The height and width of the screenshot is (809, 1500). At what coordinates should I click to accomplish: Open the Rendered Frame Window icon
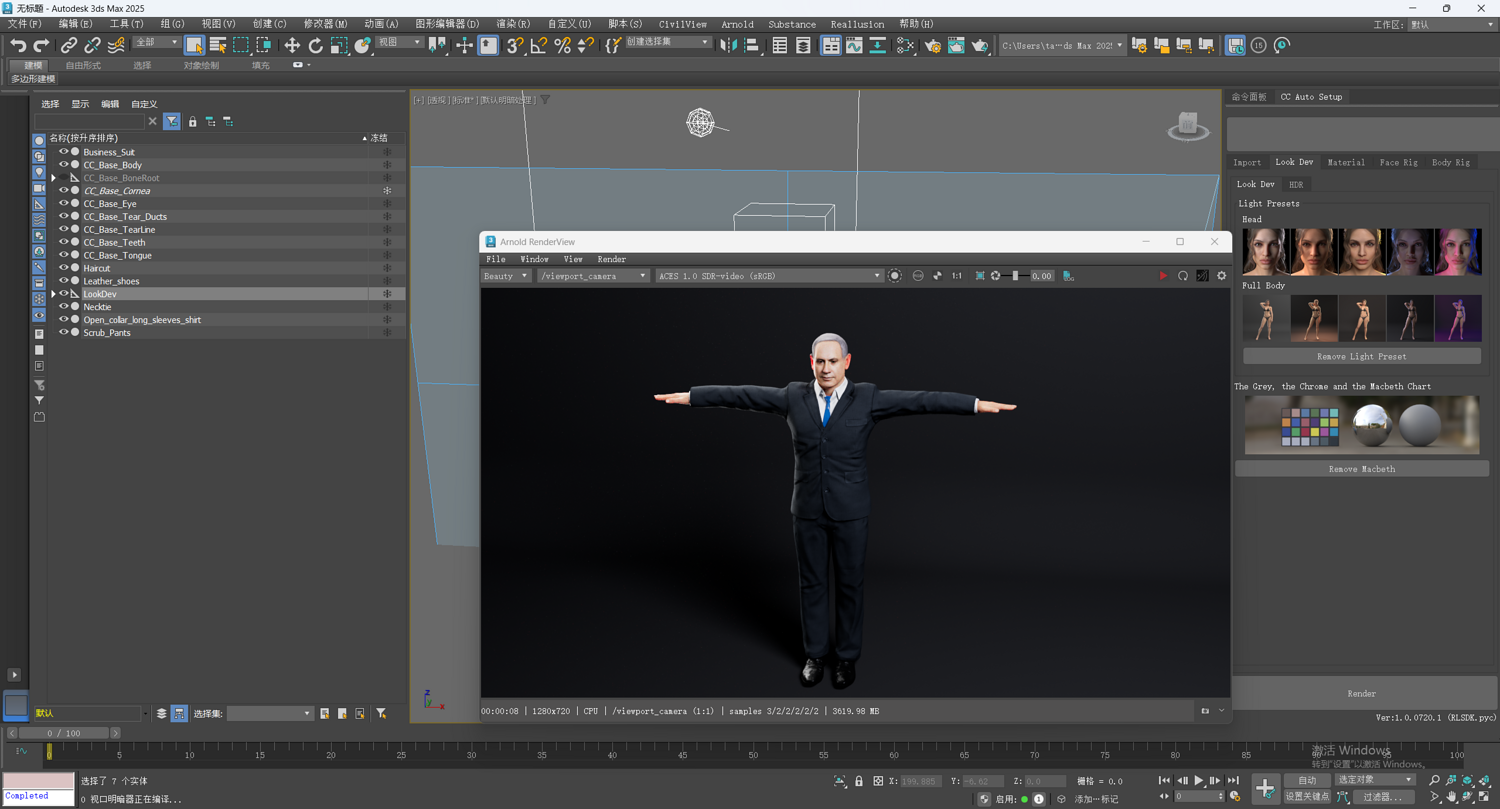[956, 45]
